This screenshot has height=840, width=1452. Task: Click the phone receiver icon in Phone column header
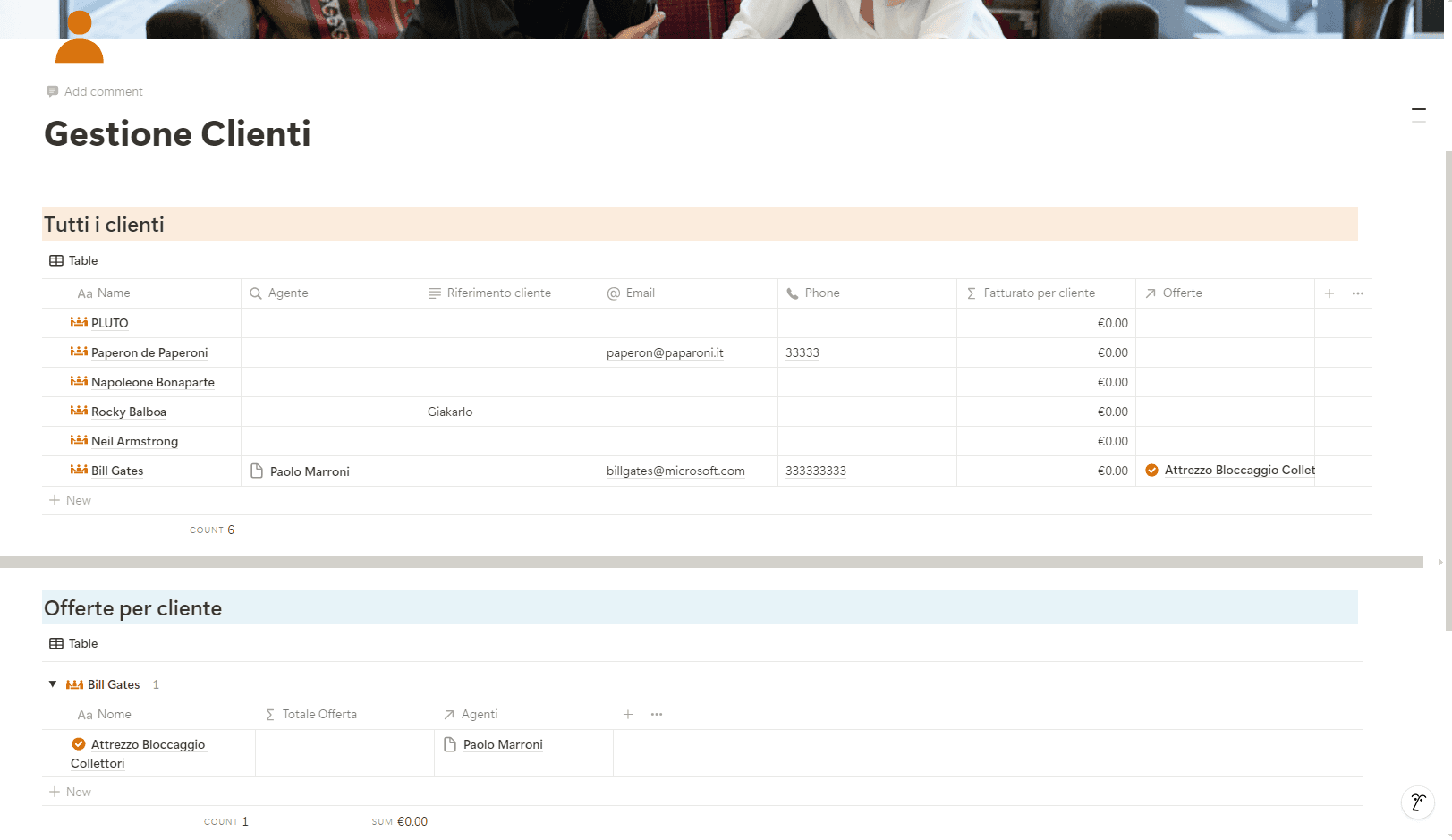pos(794,293)
